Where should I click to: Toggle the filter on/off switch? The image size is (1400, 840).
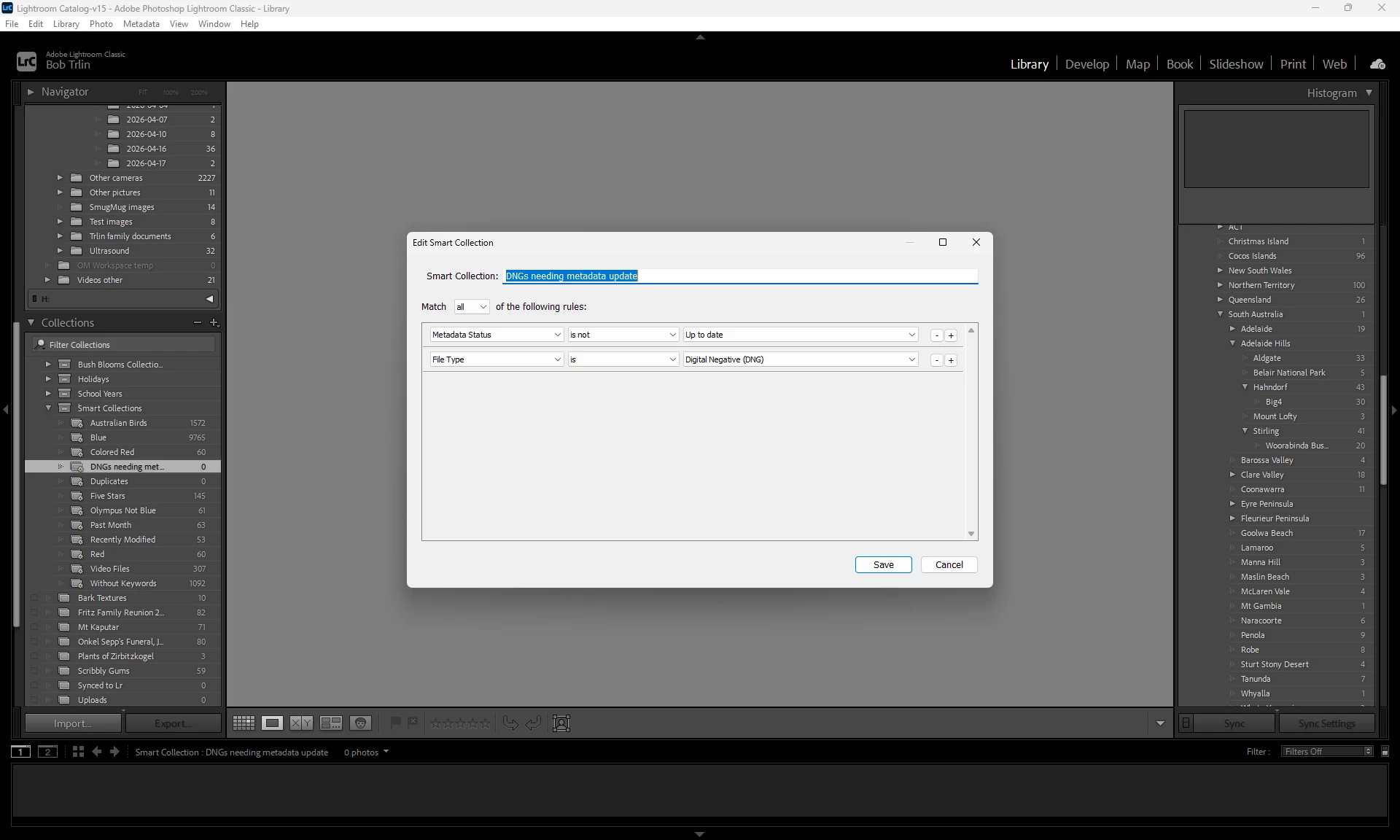1385,752
